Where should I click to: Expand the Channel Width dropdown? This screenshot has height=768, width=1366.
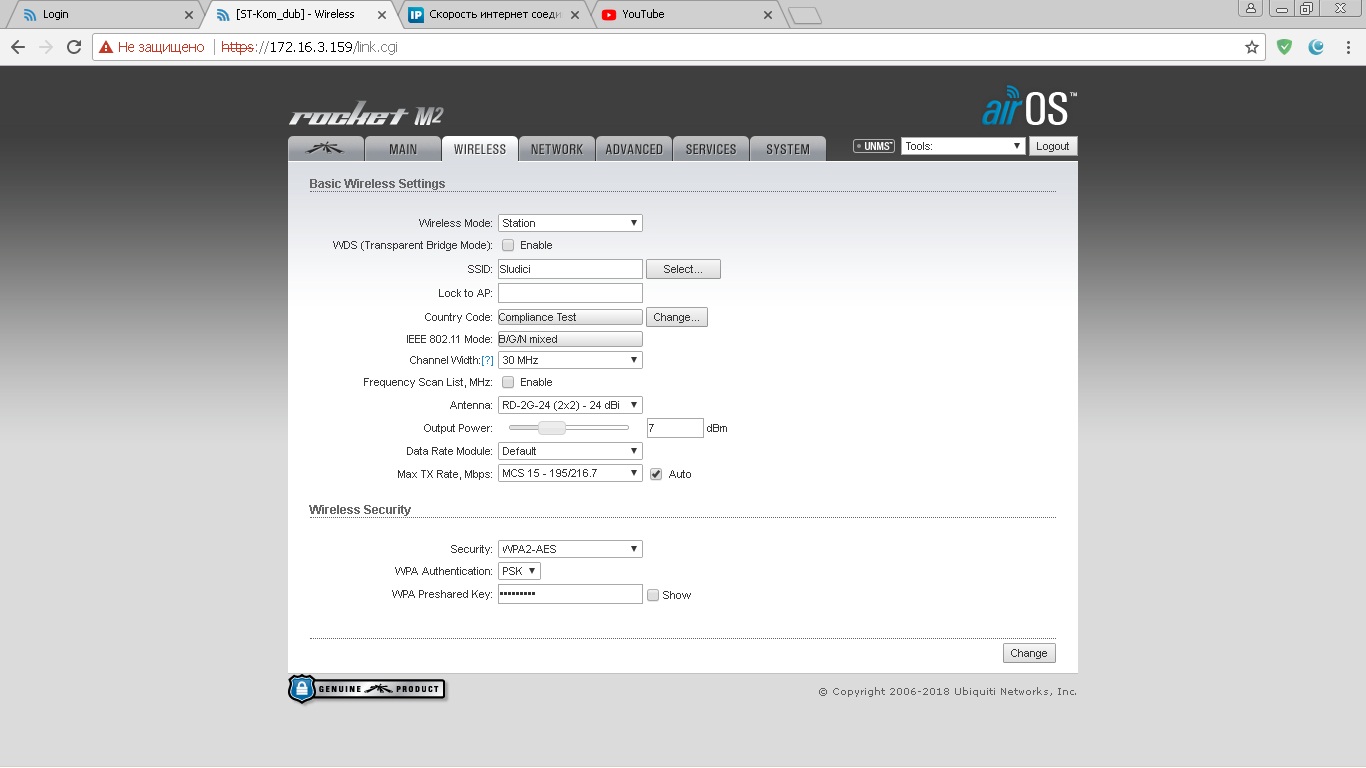tap(570, 360)
